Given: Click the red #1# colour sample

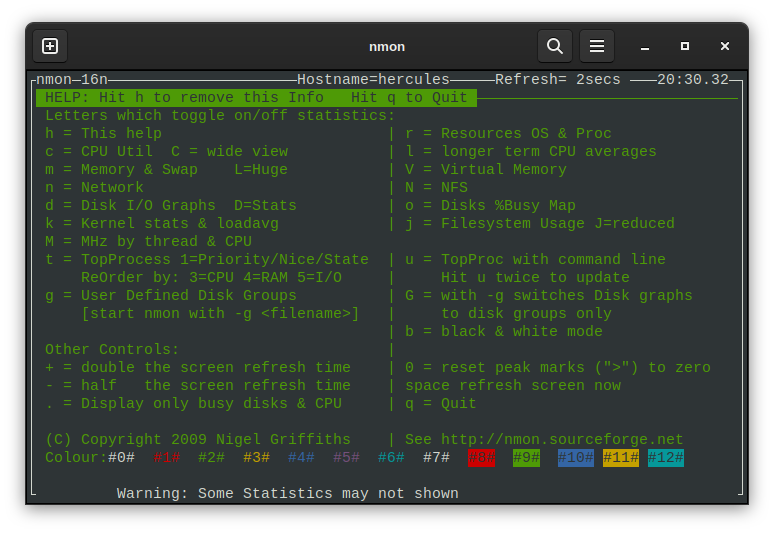Looking at the screenshot, I should (166, 457).
